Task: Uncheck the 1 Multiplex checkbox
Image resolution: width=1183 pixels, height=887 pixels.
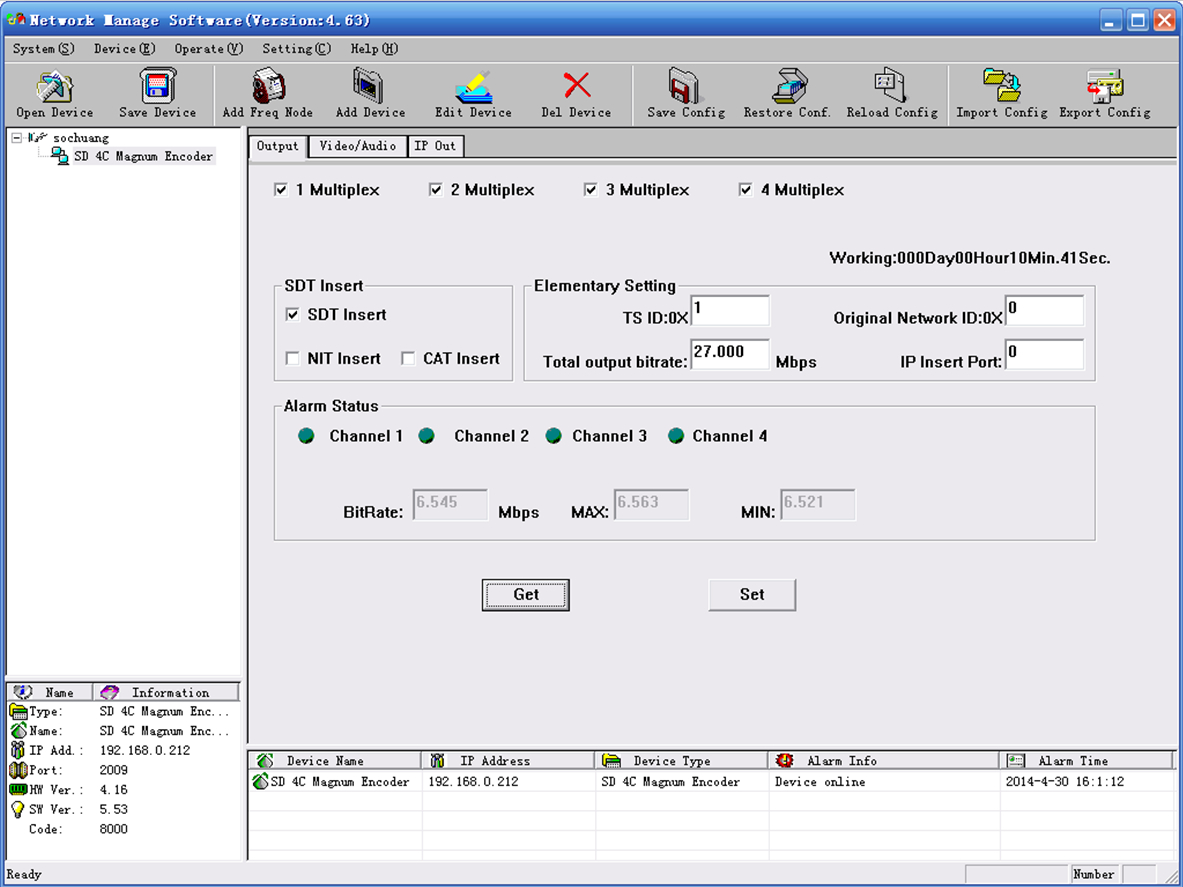Action: point(281,190)
